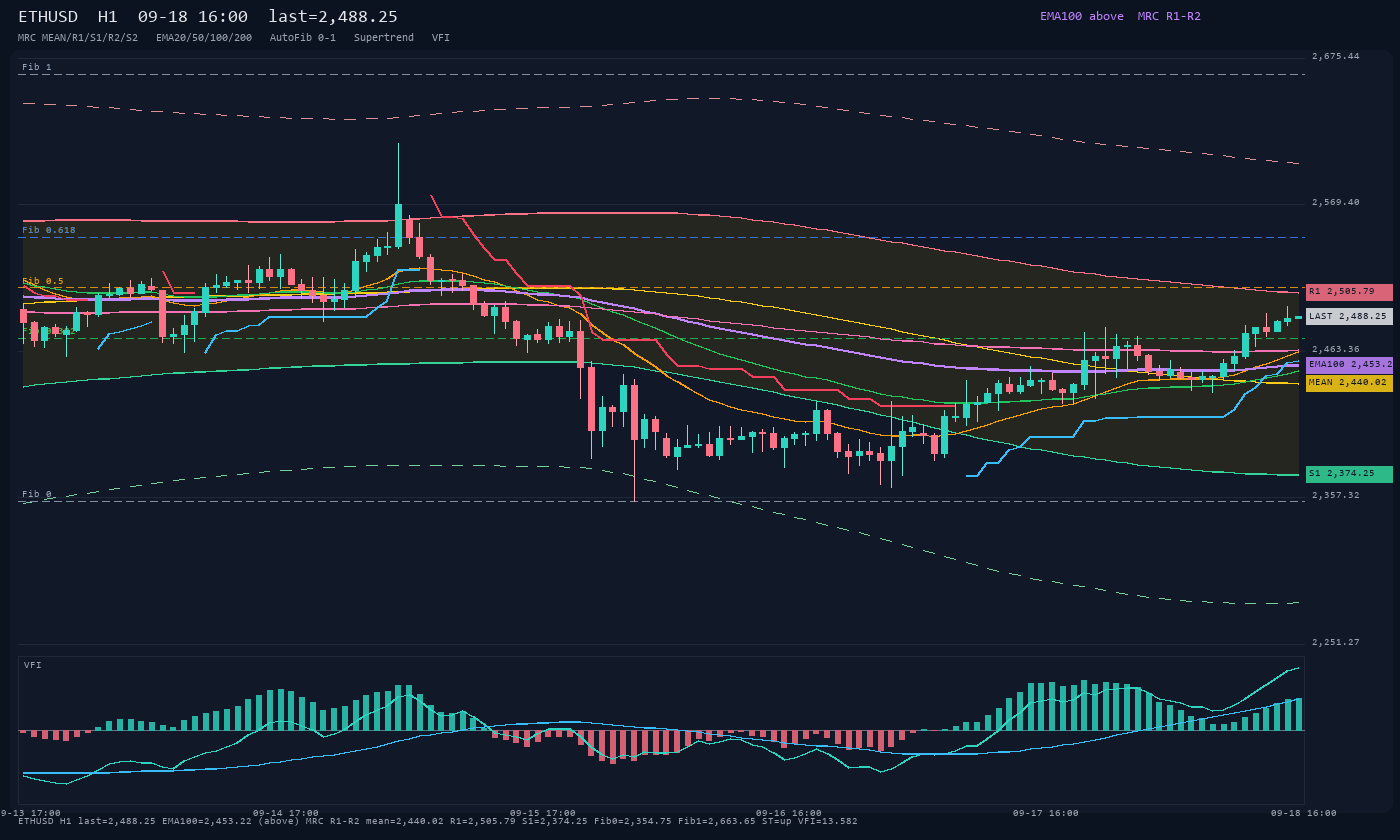Click VFI in the top indicator list

(x=441, y=37)
